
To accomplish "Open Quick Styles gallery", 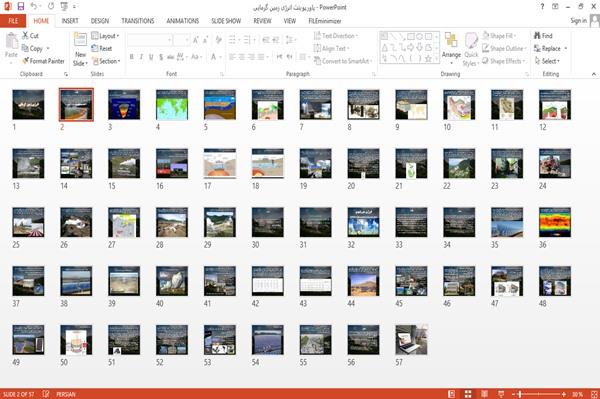I will (471, 49).
